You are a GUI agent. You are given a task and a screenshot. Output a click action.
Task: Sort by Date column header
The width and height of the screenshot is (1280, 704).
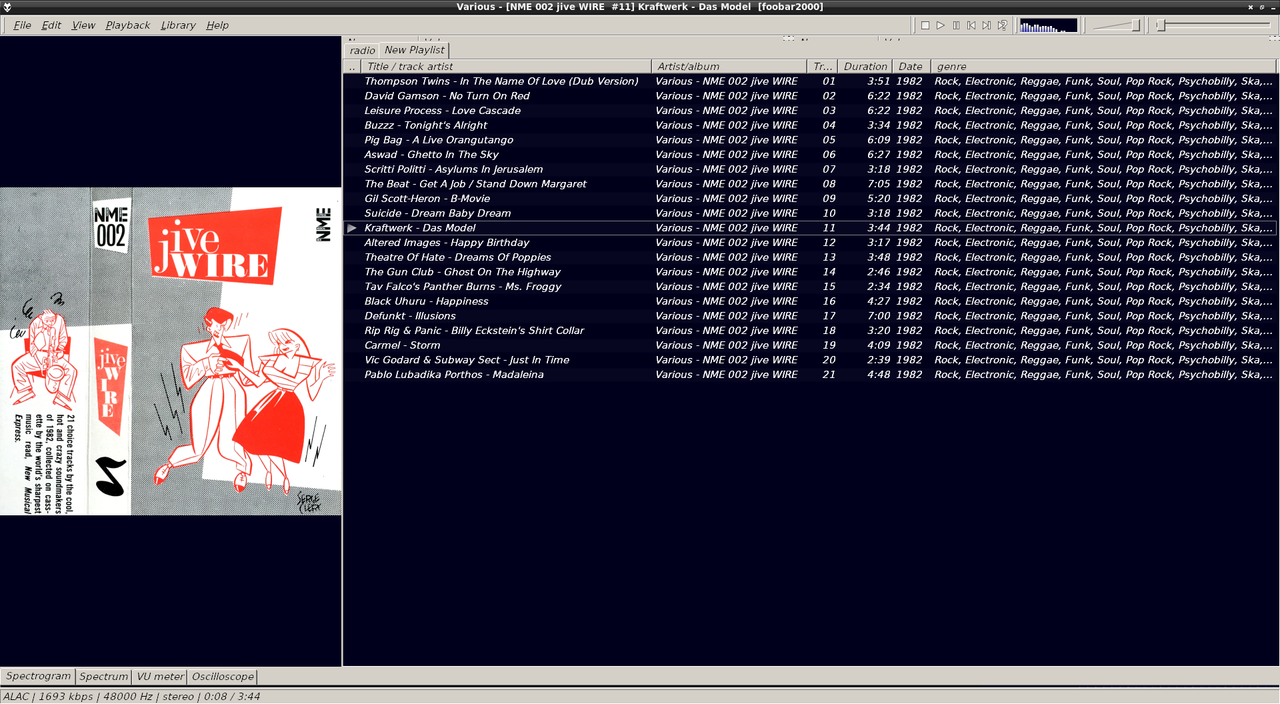coord(911,66)
